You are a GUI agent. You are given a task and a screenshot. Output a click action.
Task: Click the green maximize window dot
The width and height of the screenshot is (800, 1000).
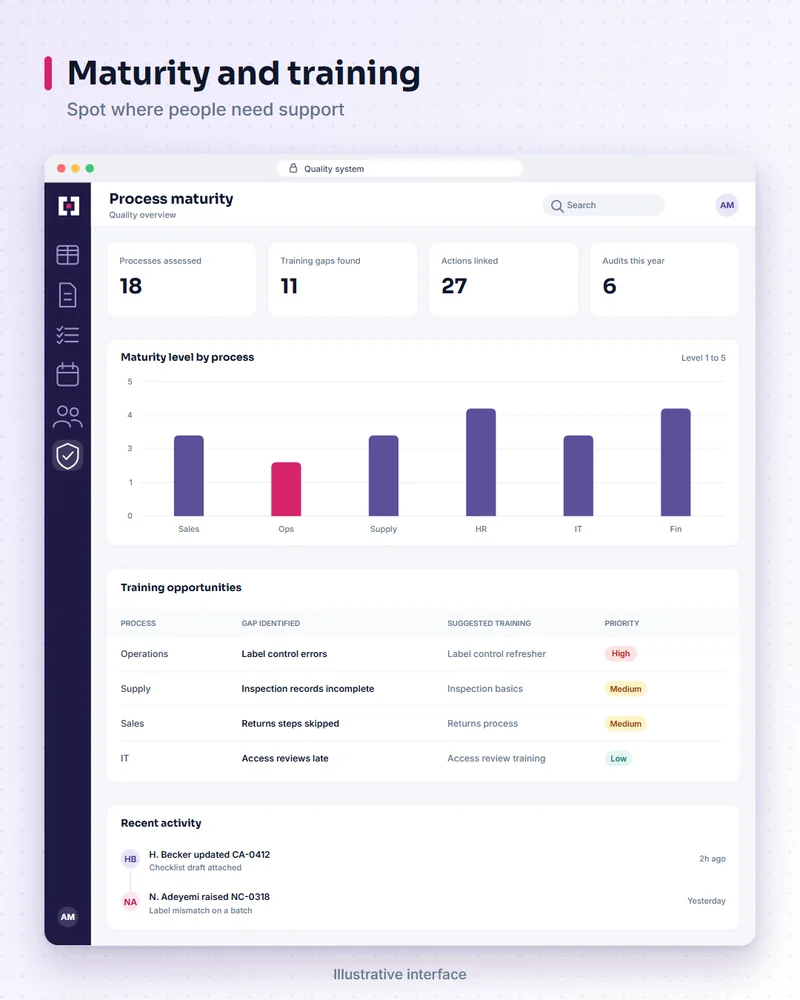(89, 168)
